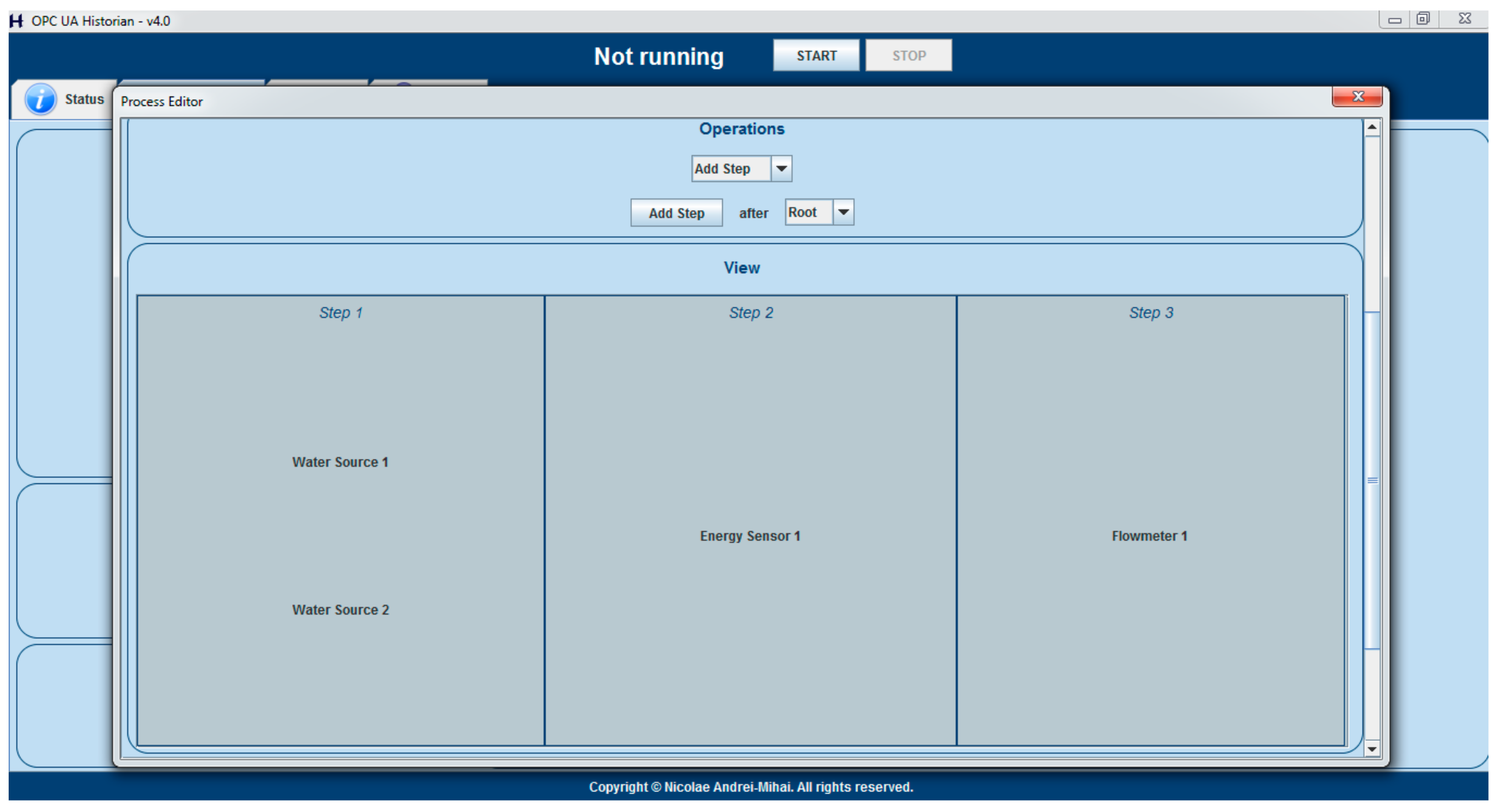
Task: Switch to the Status tab
Action: 84,100
